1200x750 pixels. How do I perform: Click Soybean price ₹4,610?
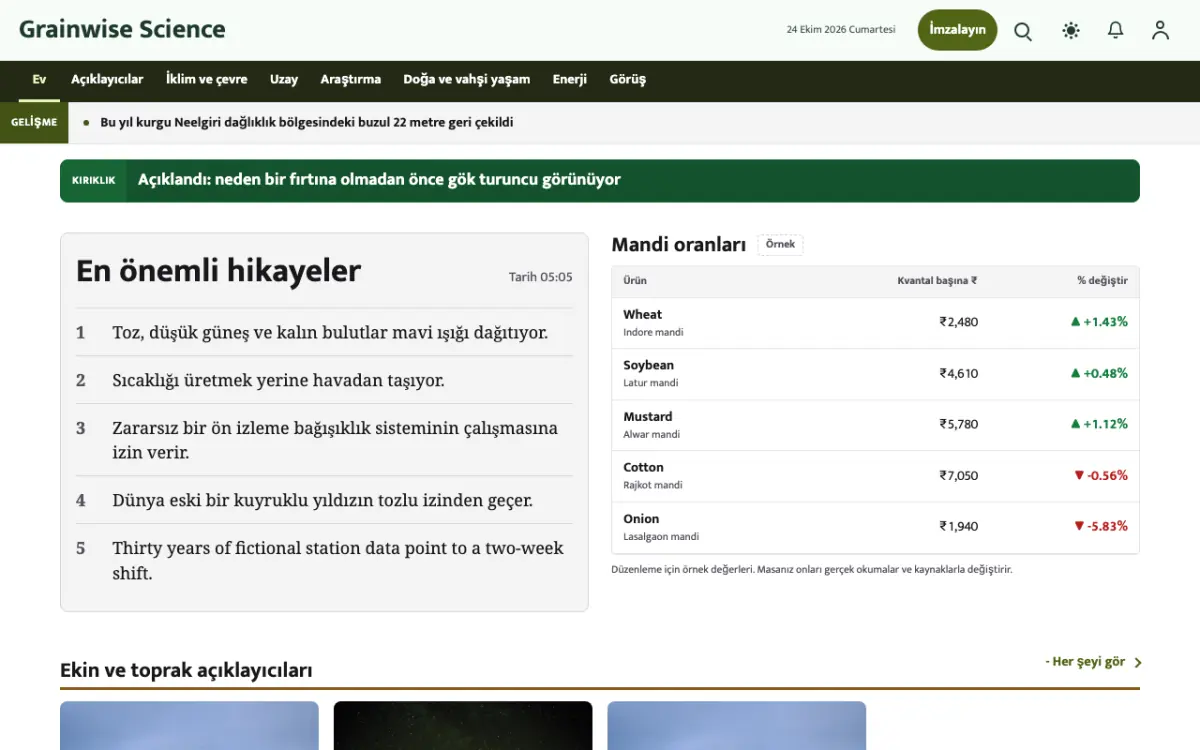(x=959, y=373)
